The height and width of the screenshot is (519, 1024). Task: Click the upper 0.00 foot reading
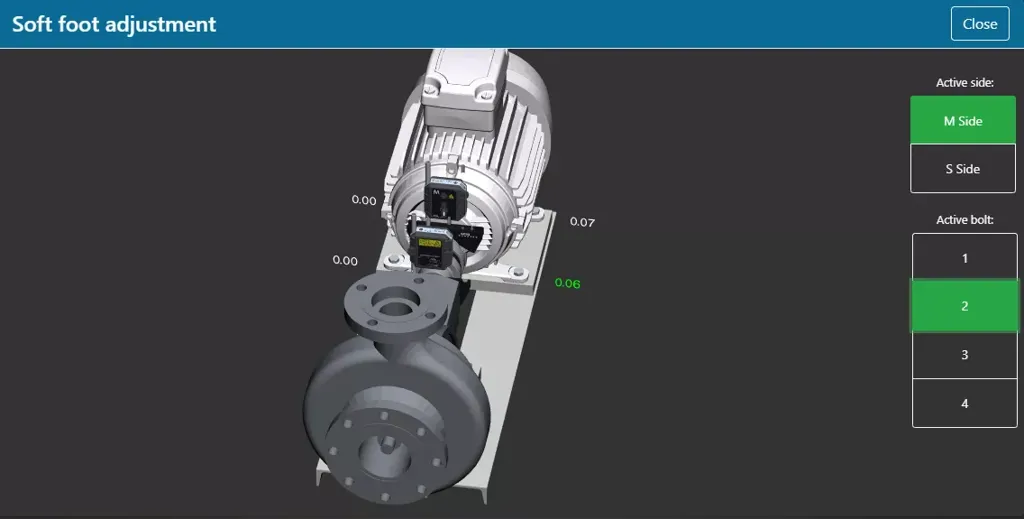click(x=364, y=200)
